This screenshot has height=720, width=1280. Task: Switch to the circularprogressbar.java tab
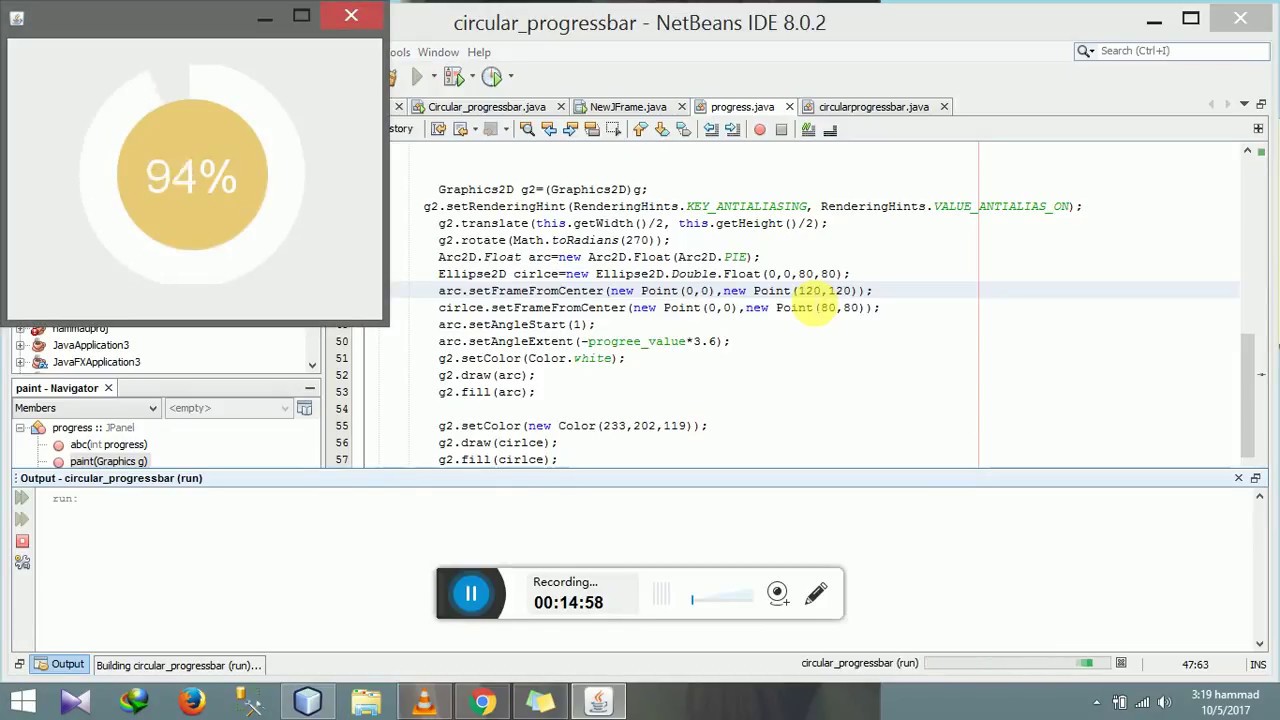[x=874, y=107]
